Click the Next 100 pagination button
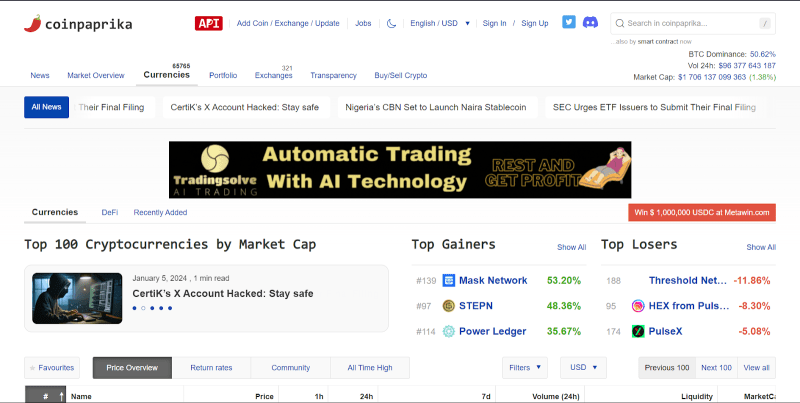The width and height of the screenshot is (800, 403). [716, 368]
